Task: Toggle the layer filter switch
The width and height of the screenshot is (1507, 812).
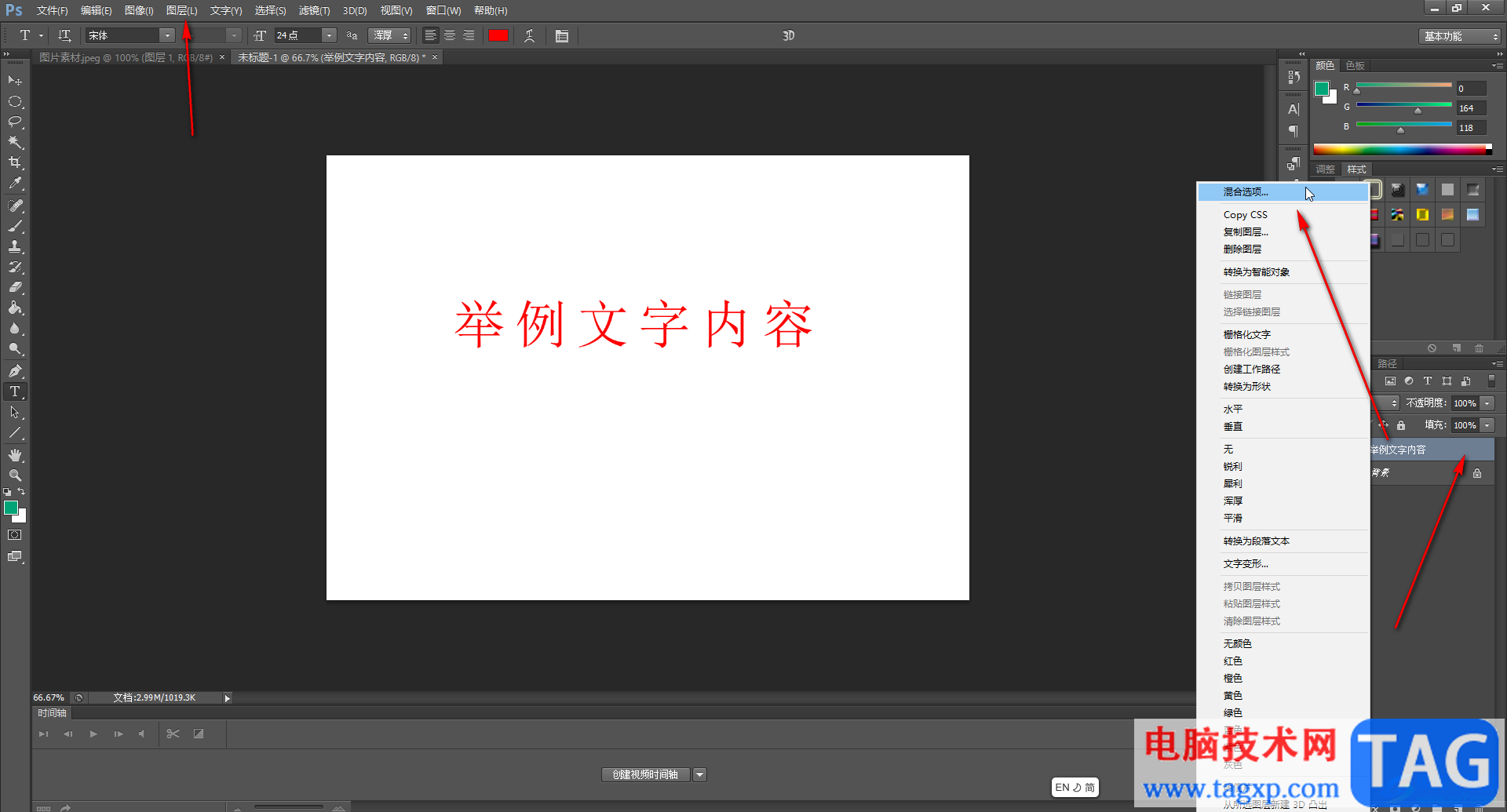Action: pos(1492,381)
